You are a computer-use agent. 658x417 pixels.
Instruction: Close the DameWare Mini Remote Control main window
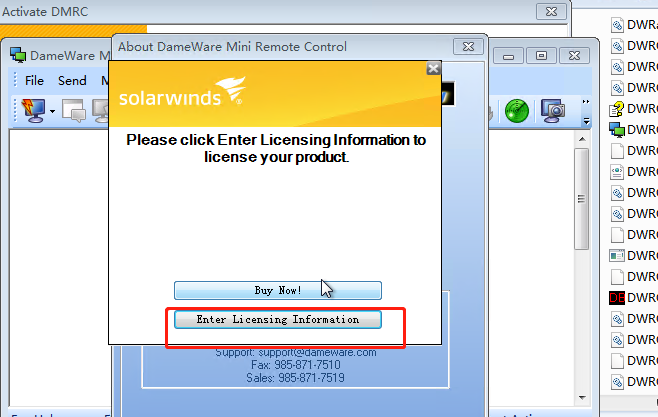[x=574, y=56]
